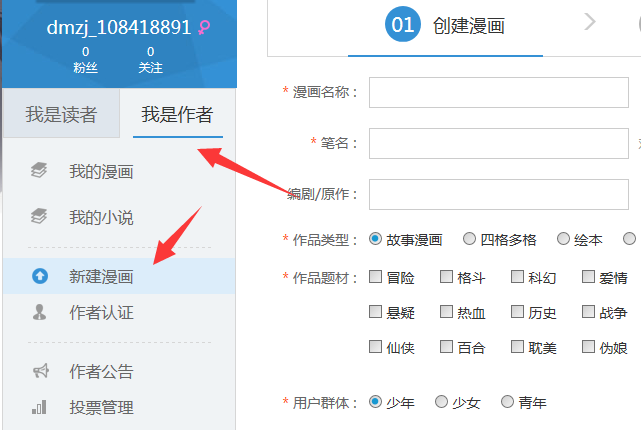Viewport: 641px width, 430px height.
Task: Choose 少女 as the user group
Action: (x=441, y=402)
